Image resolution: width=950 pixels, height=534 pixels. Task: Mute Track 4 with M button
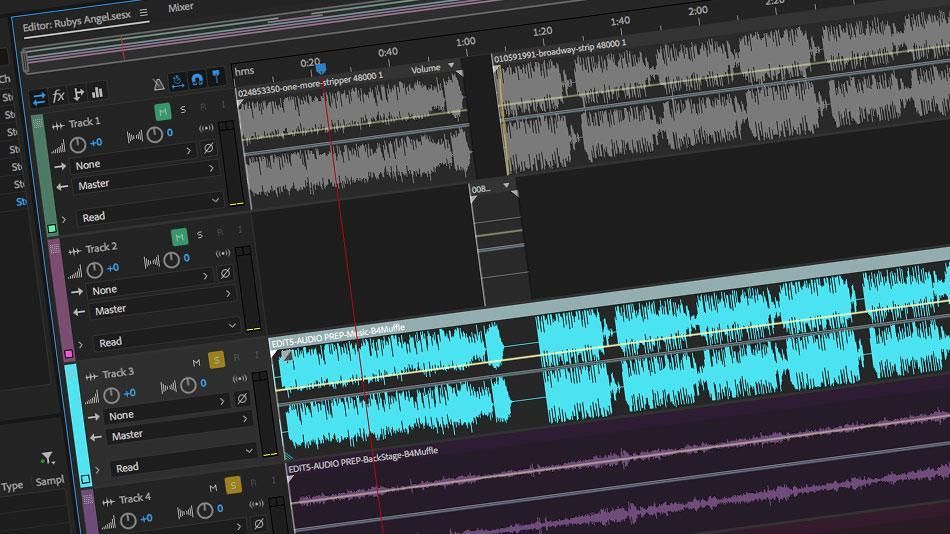coord(213,488)
